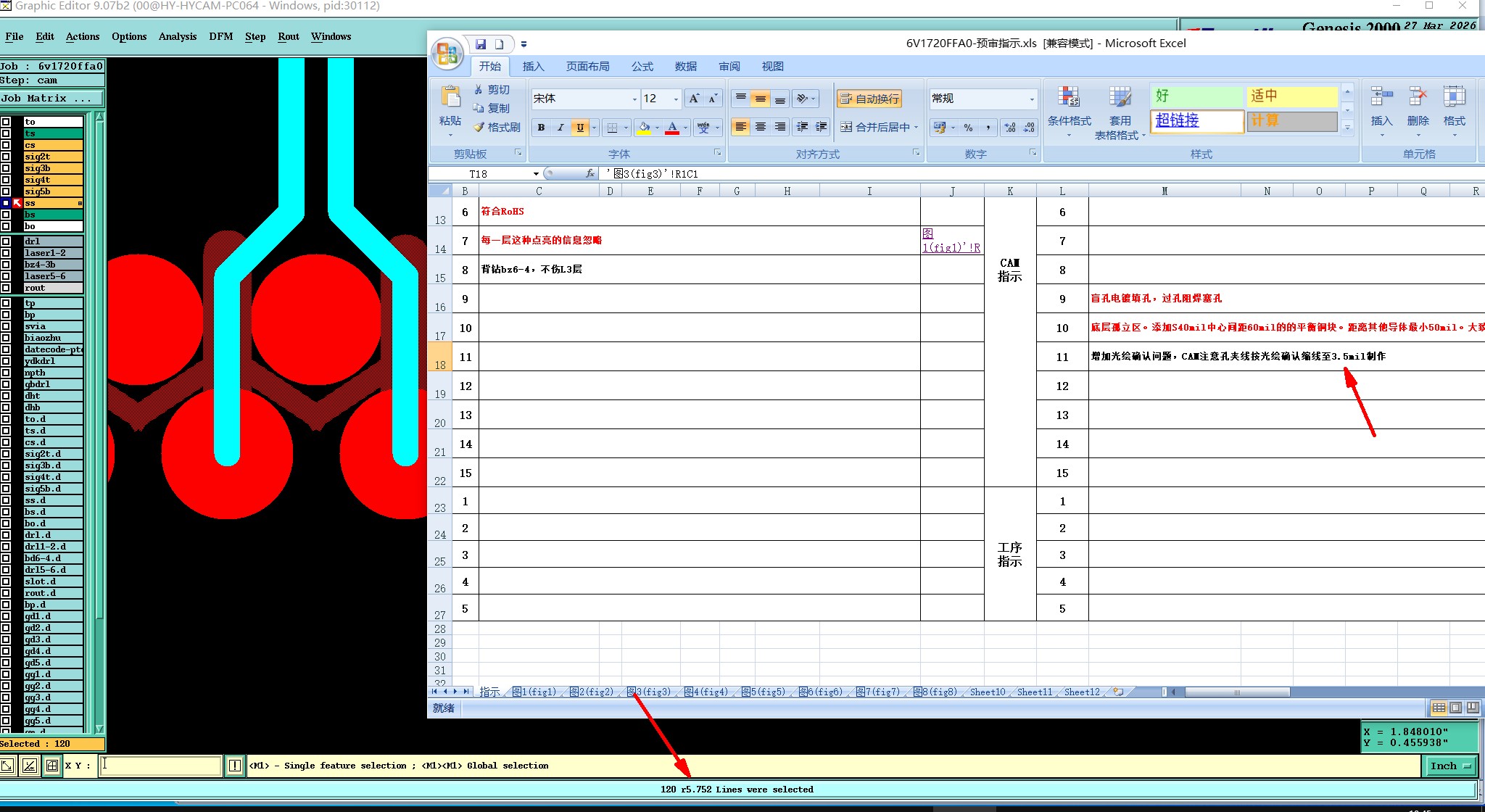Screen dimensions: 1485x812
Task: Click the Excel quick access save icon
Action: pos(480,44)
